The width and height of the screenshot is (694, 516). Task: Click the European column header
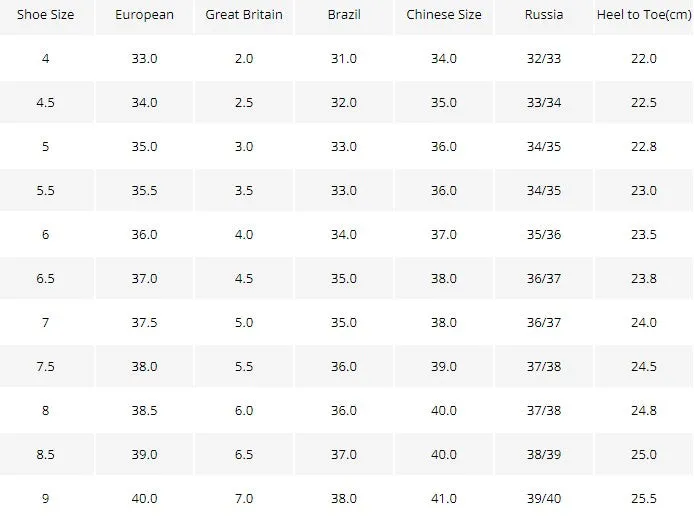144,15
